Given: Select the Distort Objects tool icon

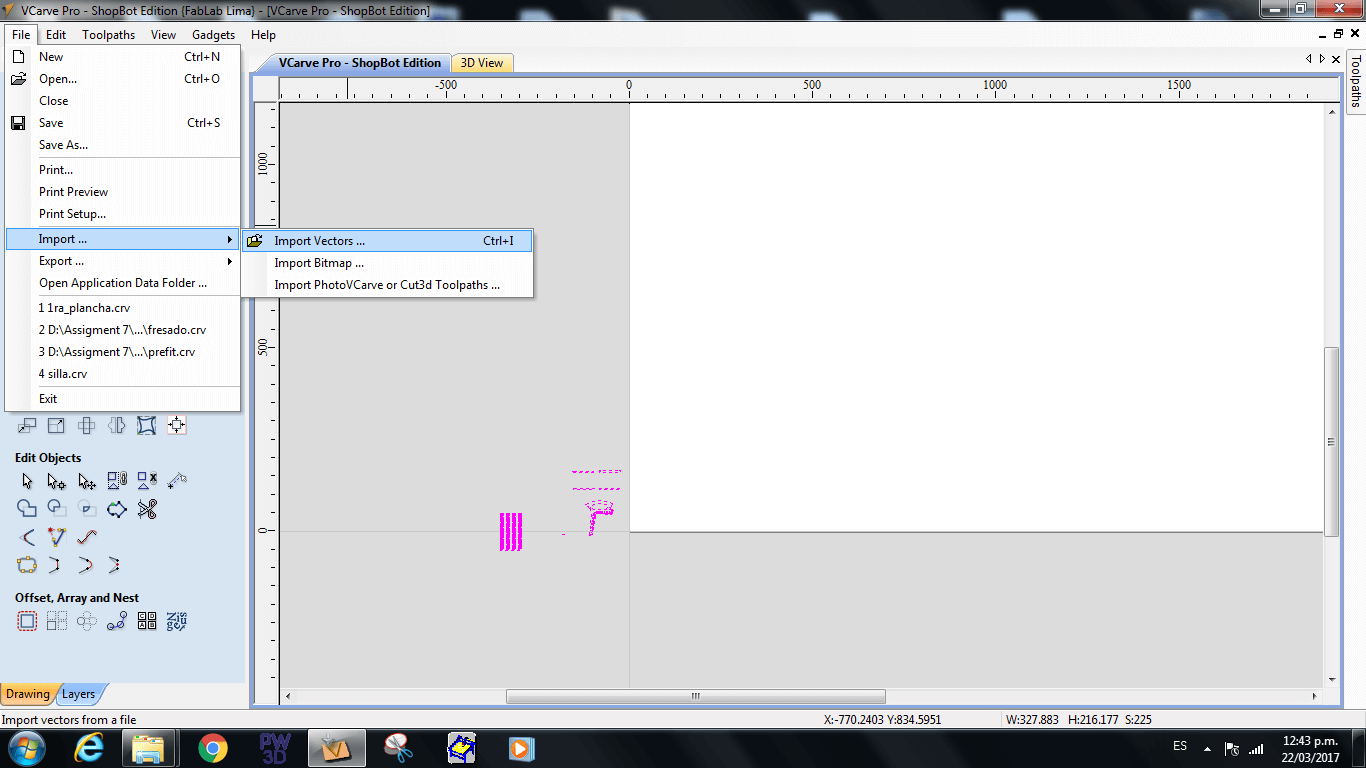Looking at the screenshot, I should pyautogui.click(x=147, y=426).
